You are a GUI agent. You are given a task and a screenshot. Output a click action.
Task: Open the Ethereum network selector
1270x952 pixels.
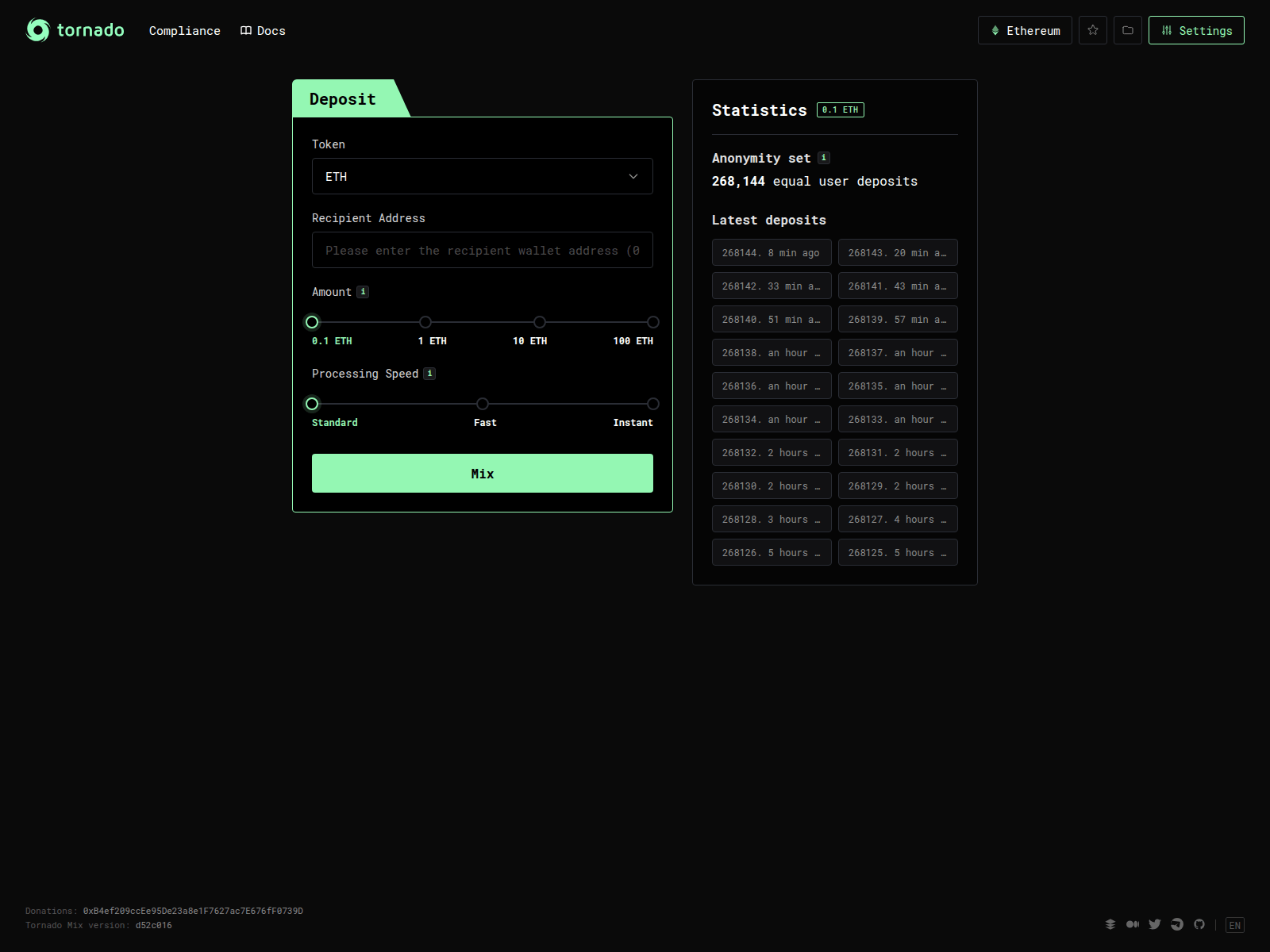(1025, 30)
